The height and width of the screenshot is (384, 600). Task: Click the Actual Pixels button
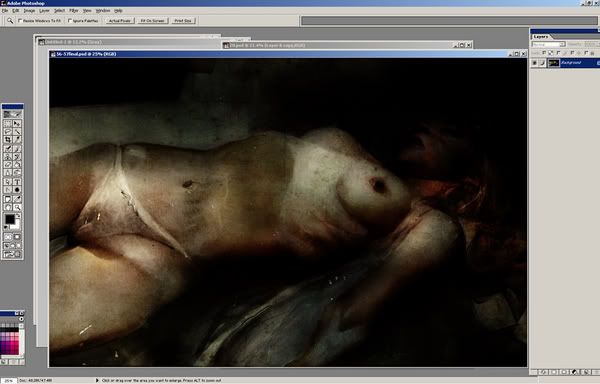(120, 21)
